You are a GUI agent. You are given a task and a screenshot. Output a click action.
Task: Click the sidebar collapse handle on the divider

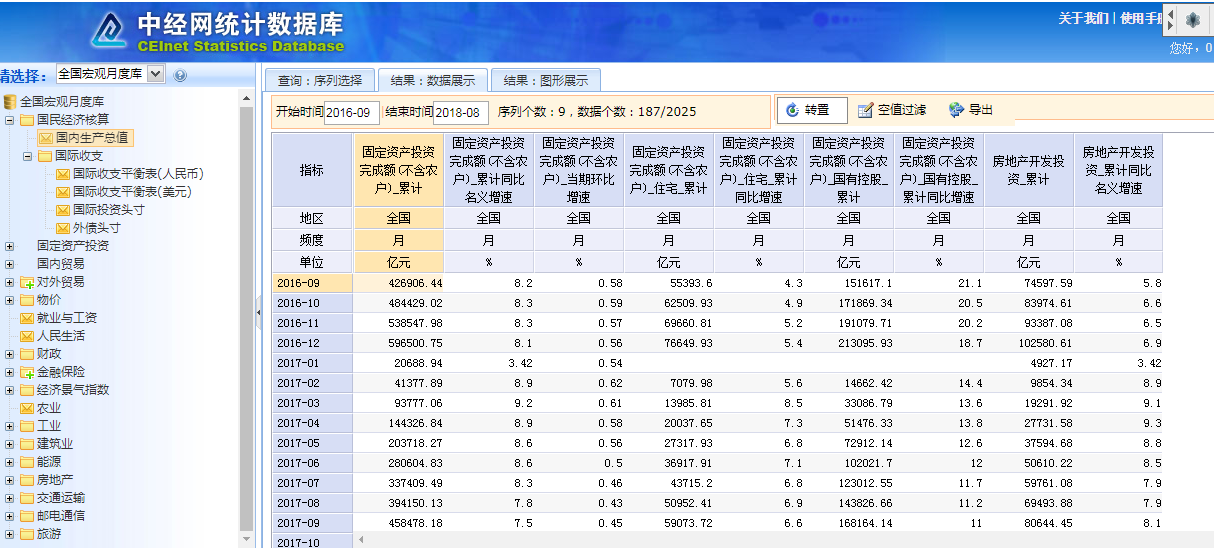coord(258,313)
